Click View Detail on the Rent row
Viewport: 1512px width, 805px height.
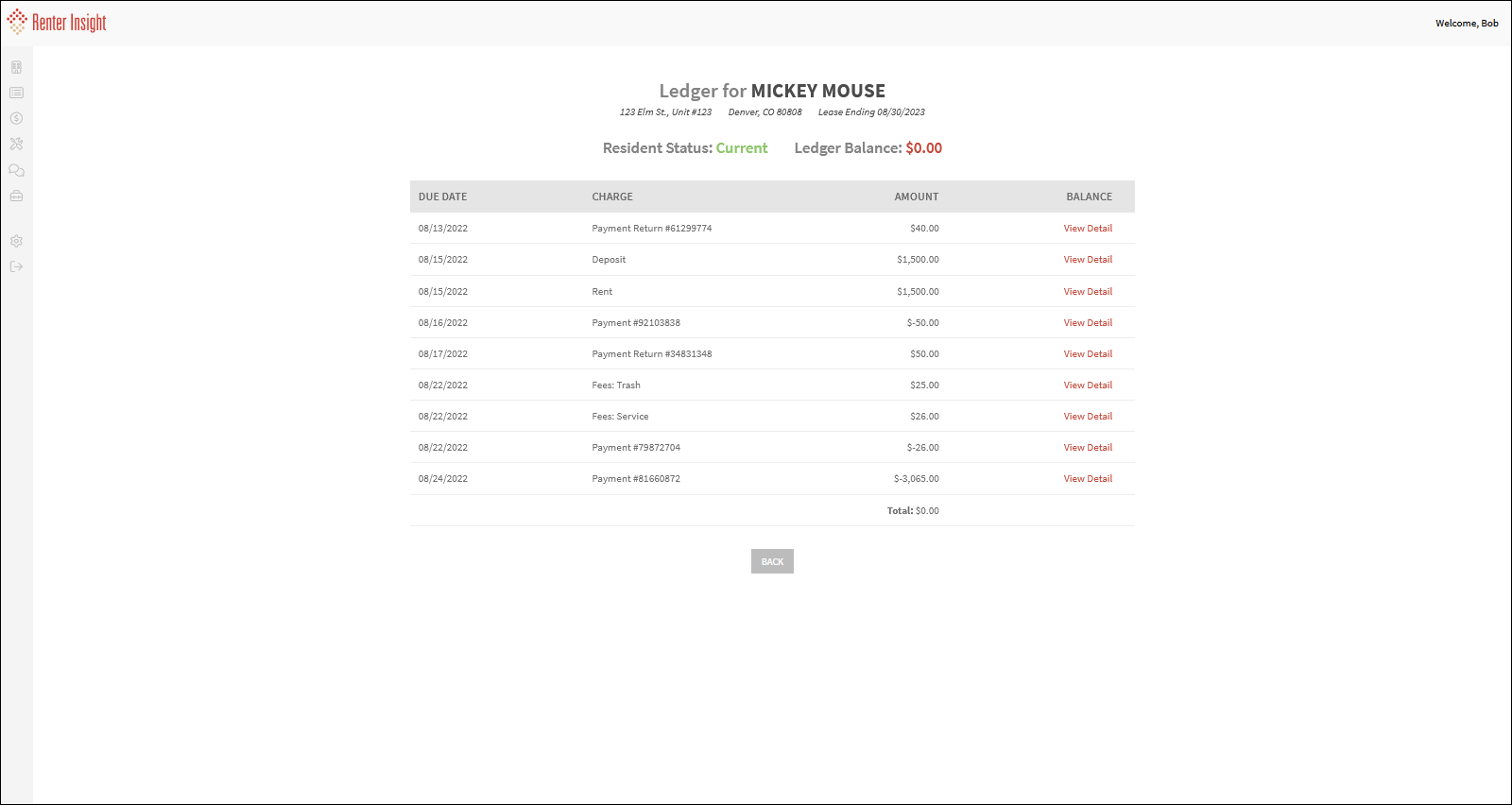[1088, 292]
